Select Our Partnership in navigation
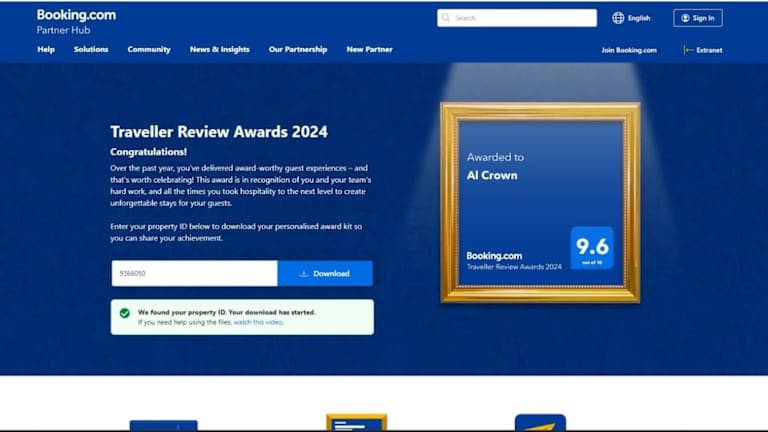Screen dimensions: 768x432 pyautogui.click(x=297, y=50)
